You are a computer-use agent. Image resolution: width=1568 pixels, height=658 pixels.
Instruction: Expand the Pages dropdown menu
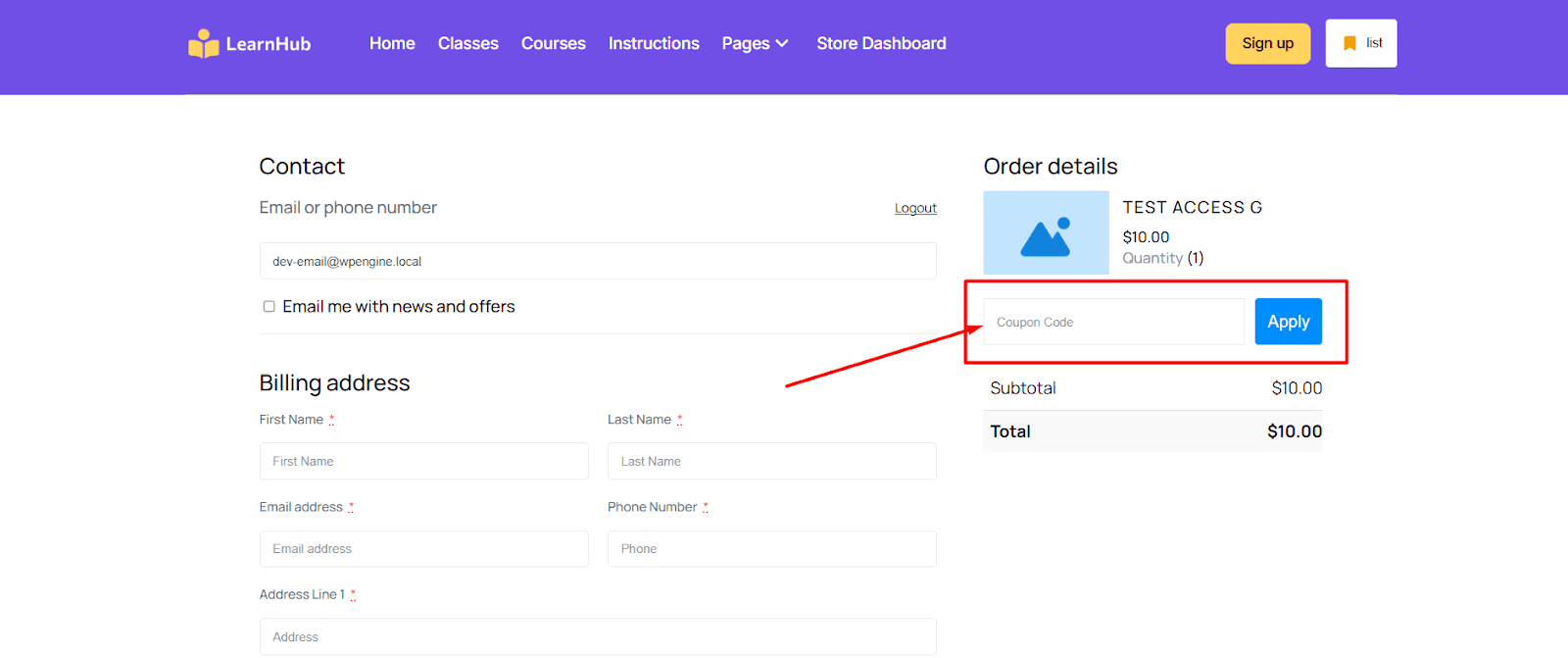755,43
